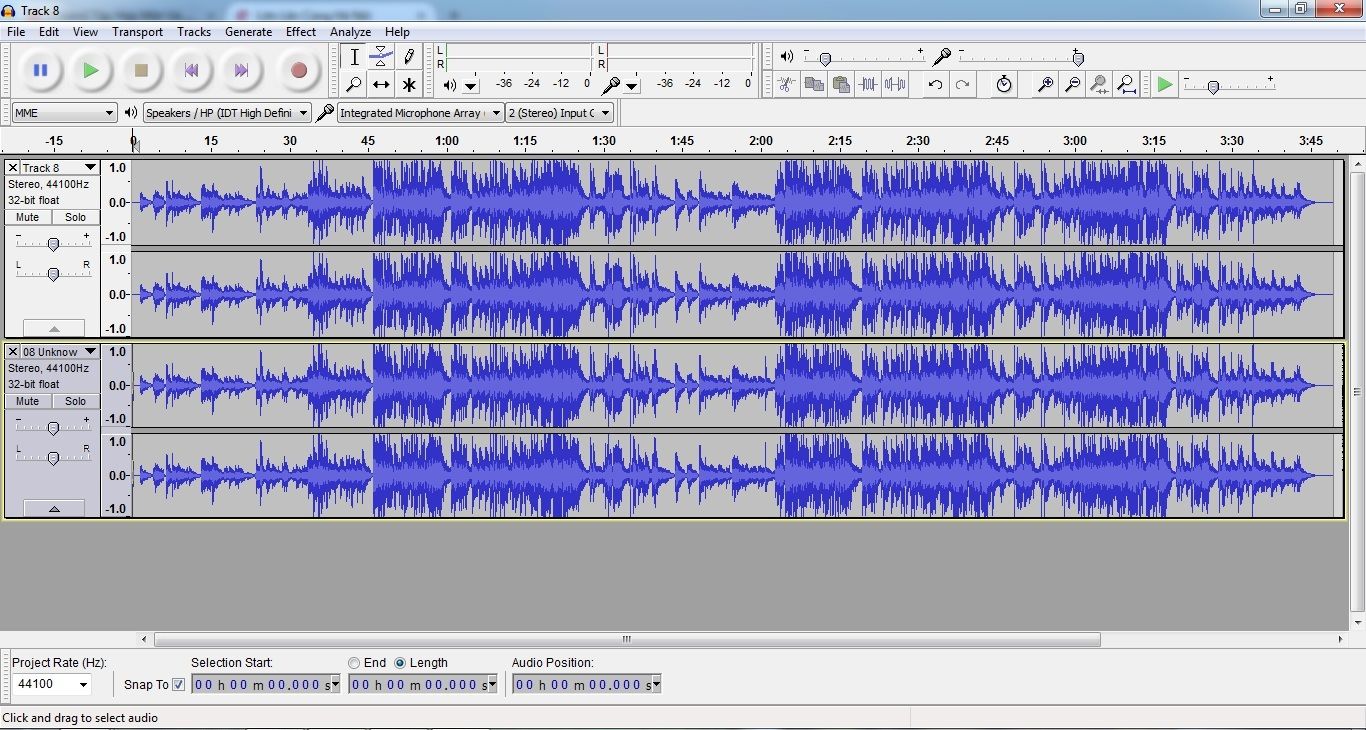The width and height of the screenshot is (1366, 730).
Task: Adjust the input volume slider handle
Action: 1077,58
